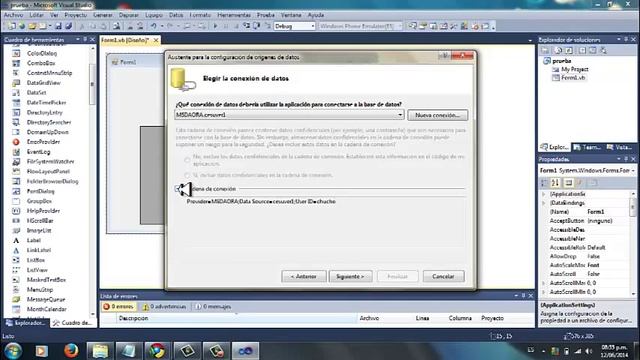Switch to Cuadro de herramientas bottom tab

73,323
